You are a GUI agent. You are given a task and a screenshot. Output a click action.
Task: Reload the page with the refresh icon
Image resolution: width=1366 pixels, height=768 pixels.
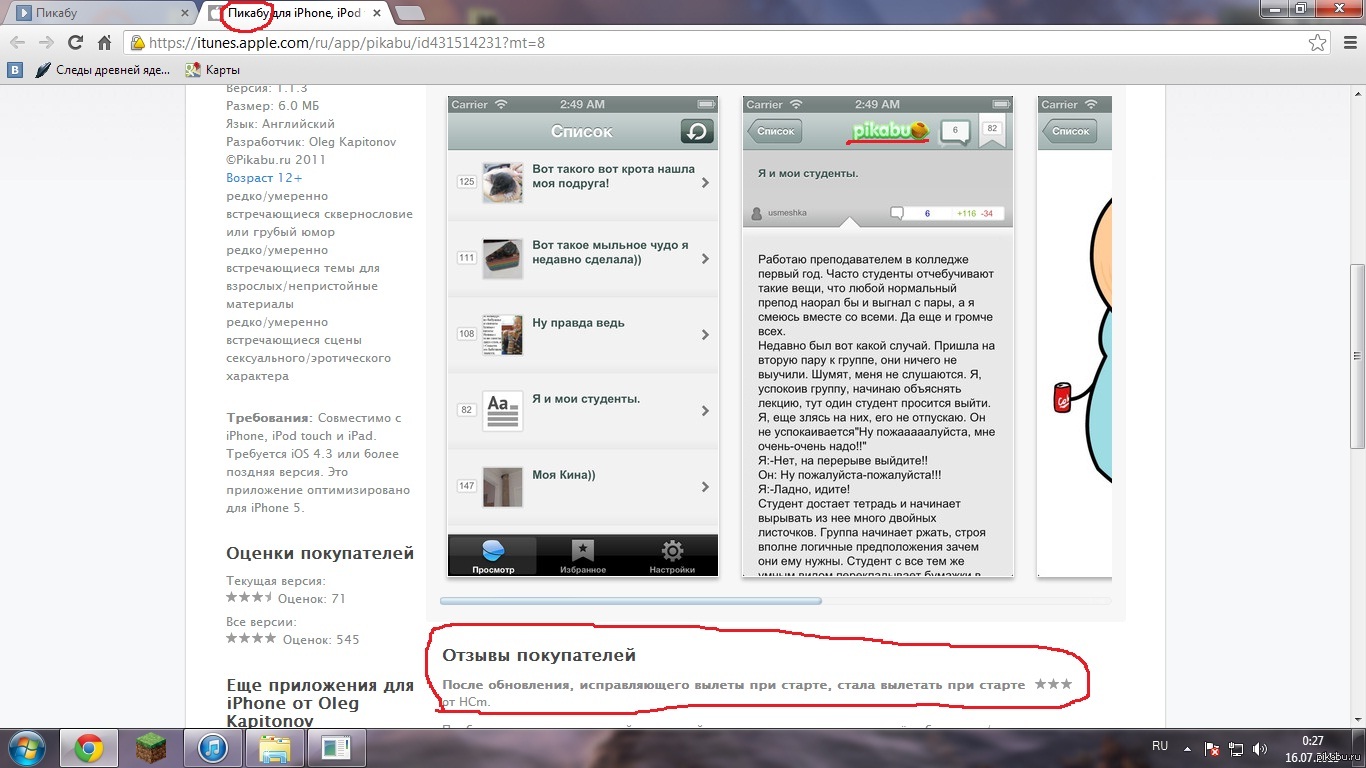[x=75, y=43]
